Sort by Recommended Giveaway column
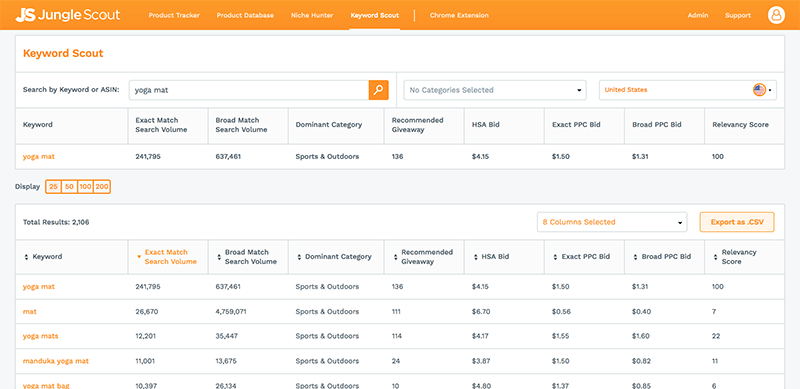Viewport: 800px width, 389px height. (395, 257)
